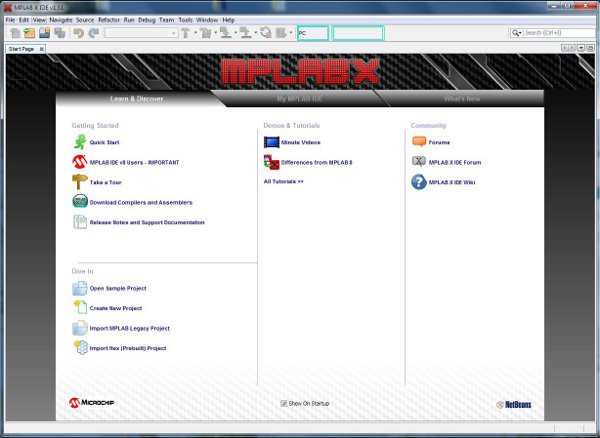
Task: Click the Search (Ctrl+I) input field
Action: 559,33
